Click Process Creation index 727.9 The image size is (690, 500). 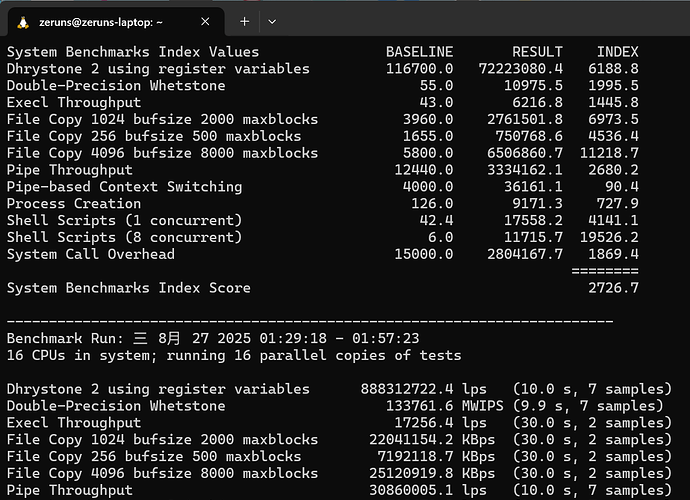pyautogui.click(x=617, y=204)
